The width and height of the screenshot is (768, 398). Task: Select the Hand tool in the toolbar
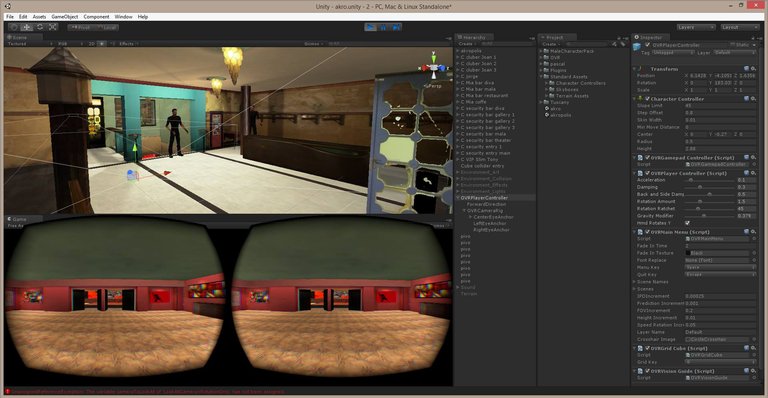point(14,27)
